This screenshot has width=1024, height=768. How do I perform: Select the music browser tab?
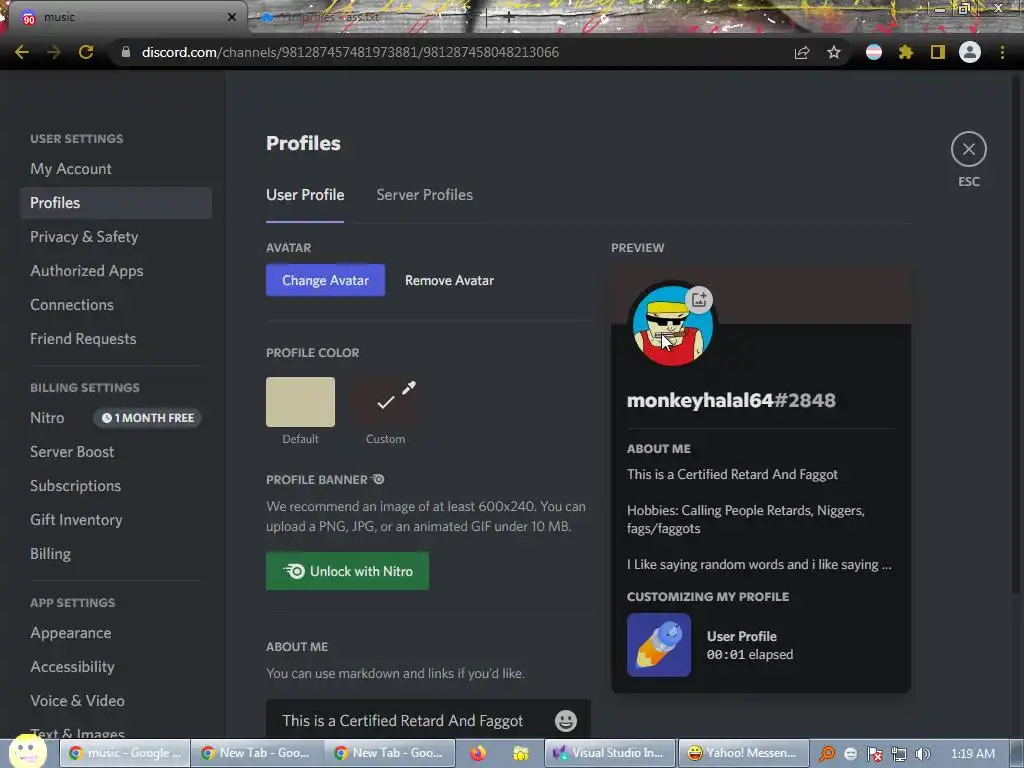point(124,17)
